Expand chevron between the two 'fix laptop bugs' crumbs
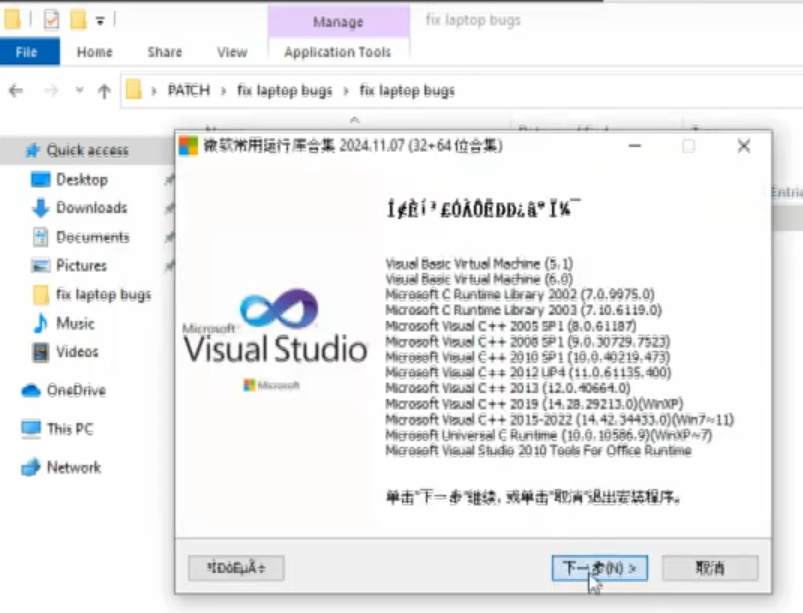The image size is (803, 613). pyautogui.click(x=346, y=91)
